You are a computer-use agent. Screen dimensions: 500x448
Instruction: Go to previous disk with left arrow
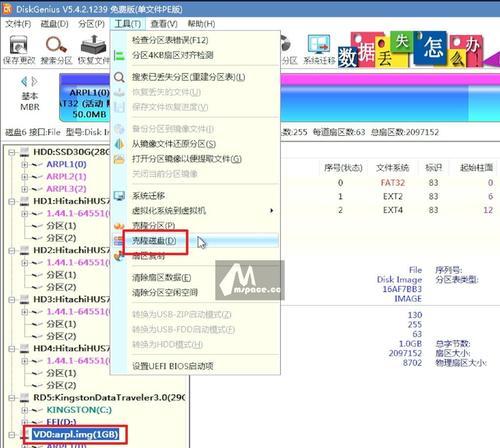point(24,81)
